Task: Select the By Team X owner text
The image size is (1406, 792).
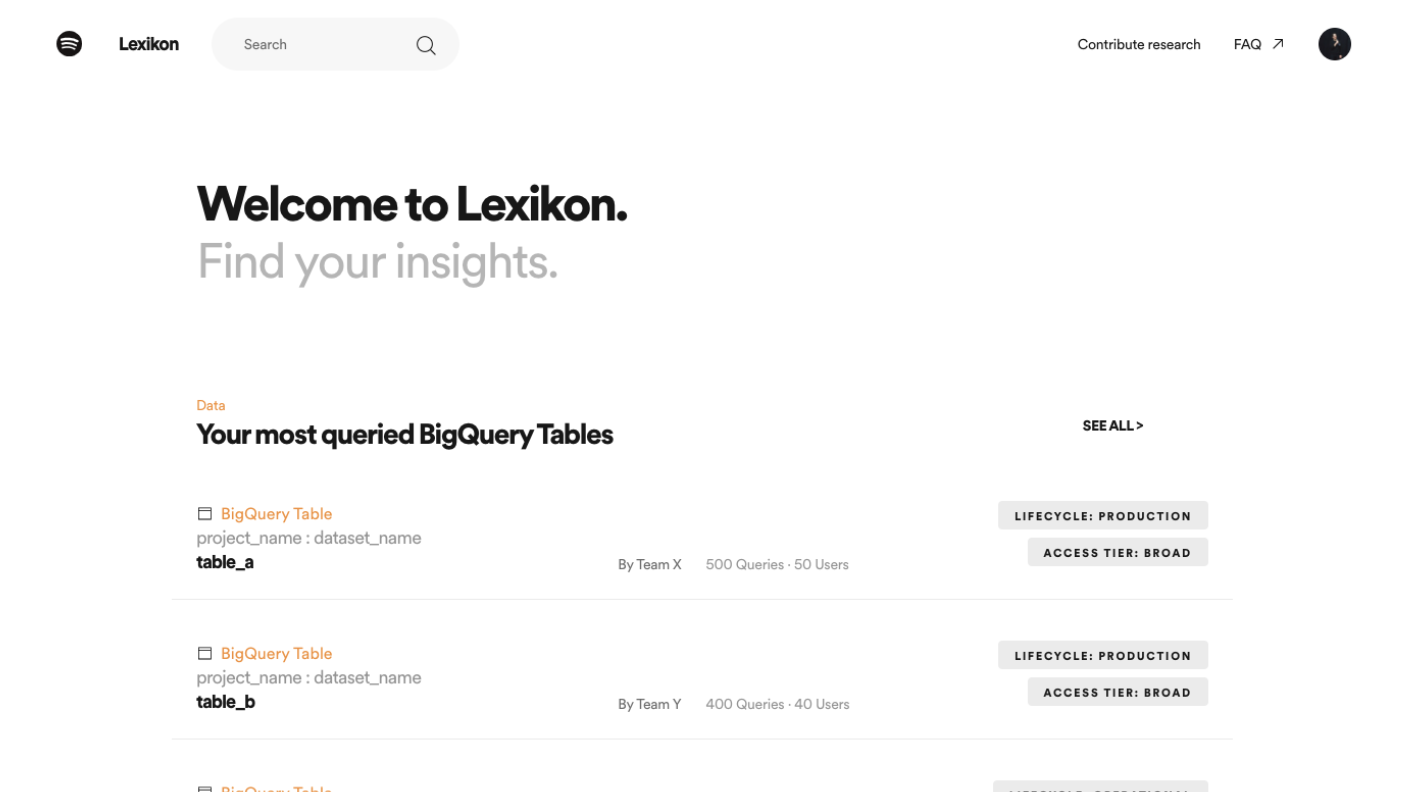Action: [x=650, y=565]
